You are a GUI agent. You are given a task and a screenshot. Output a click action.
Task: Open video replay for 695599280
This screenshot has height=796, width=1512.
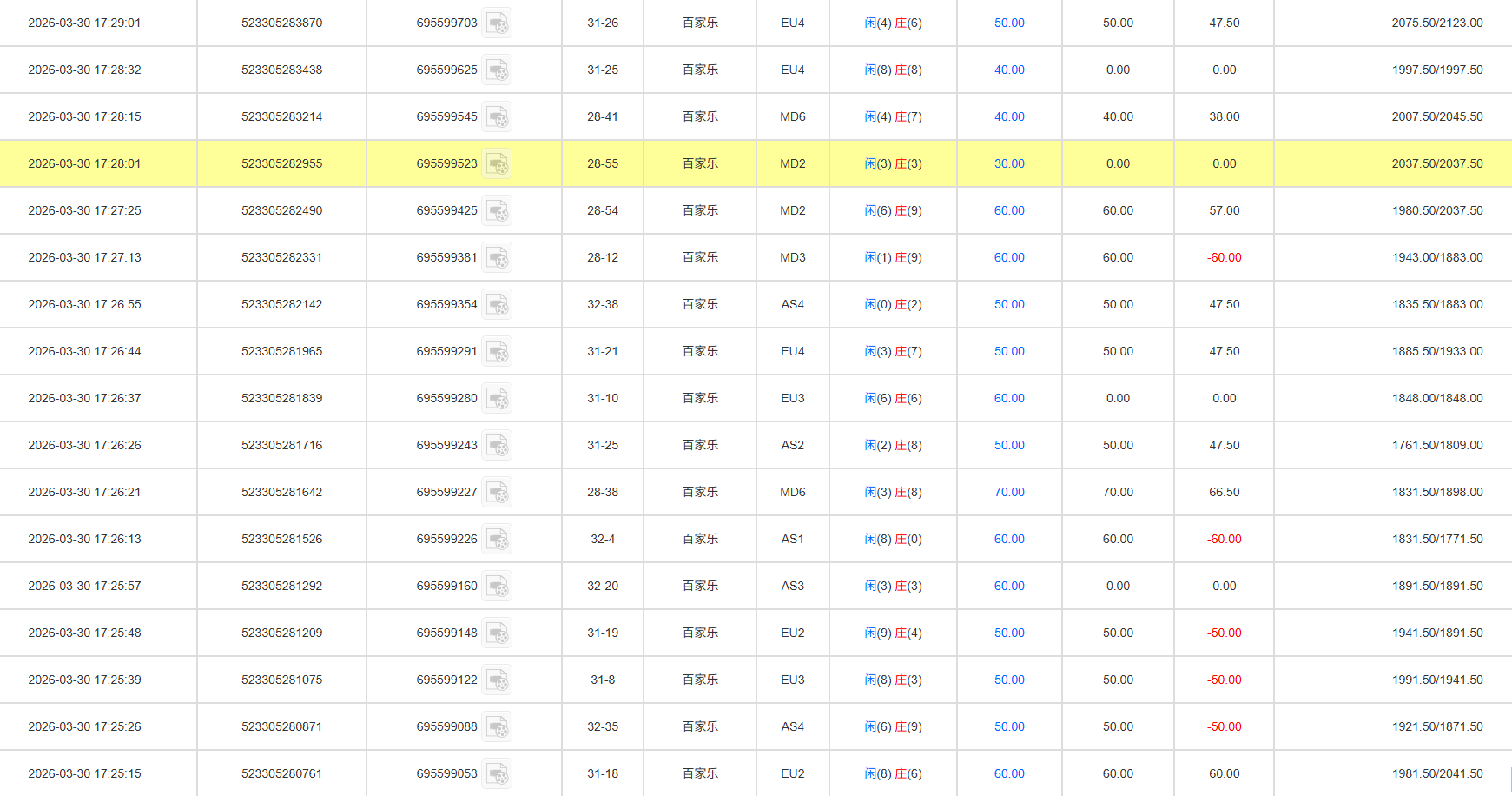click(x=497, y=398)
